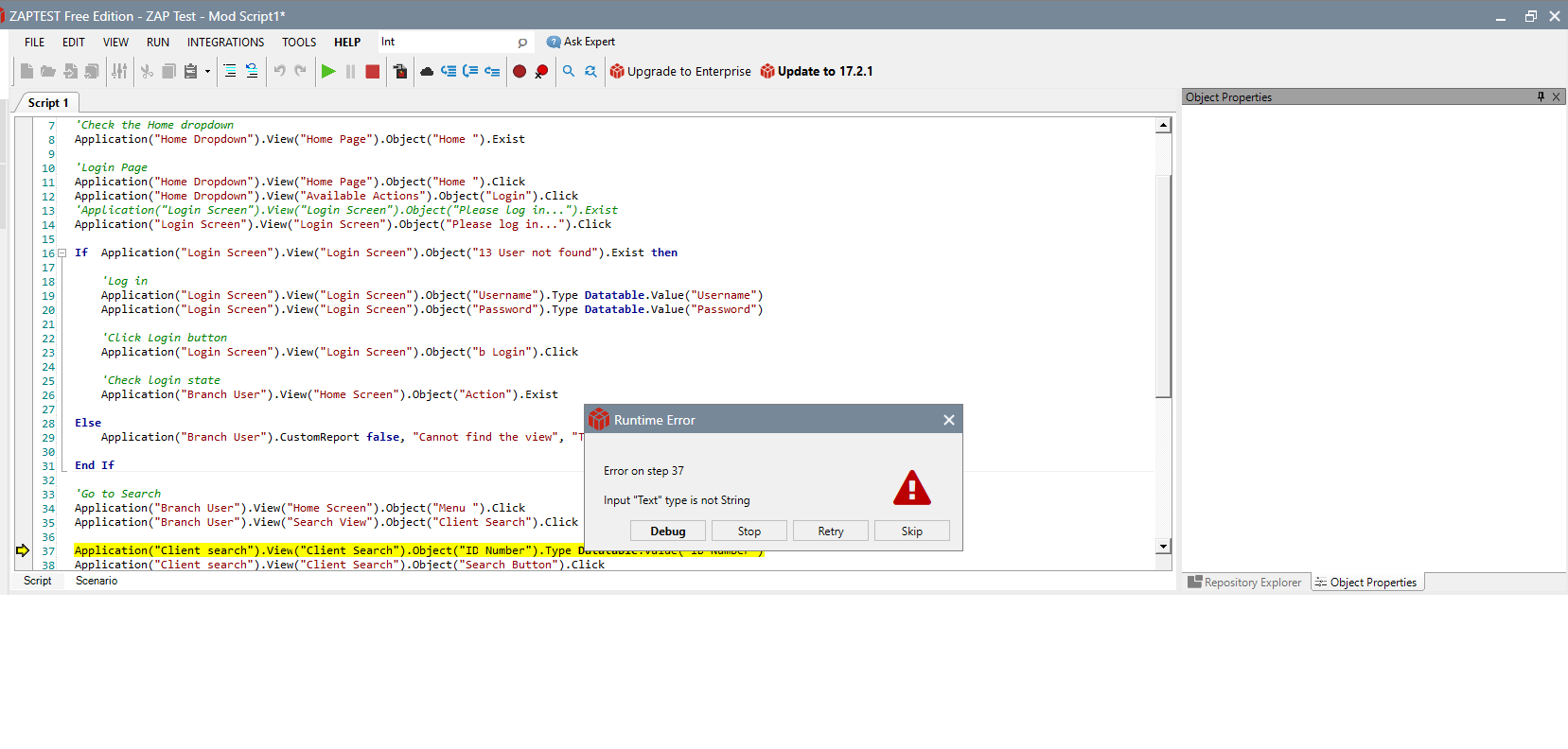Click Update to 17.2.1 link
Image resolution: width=1568 pixels, height=749 pixels.
(x=817, y=71)
